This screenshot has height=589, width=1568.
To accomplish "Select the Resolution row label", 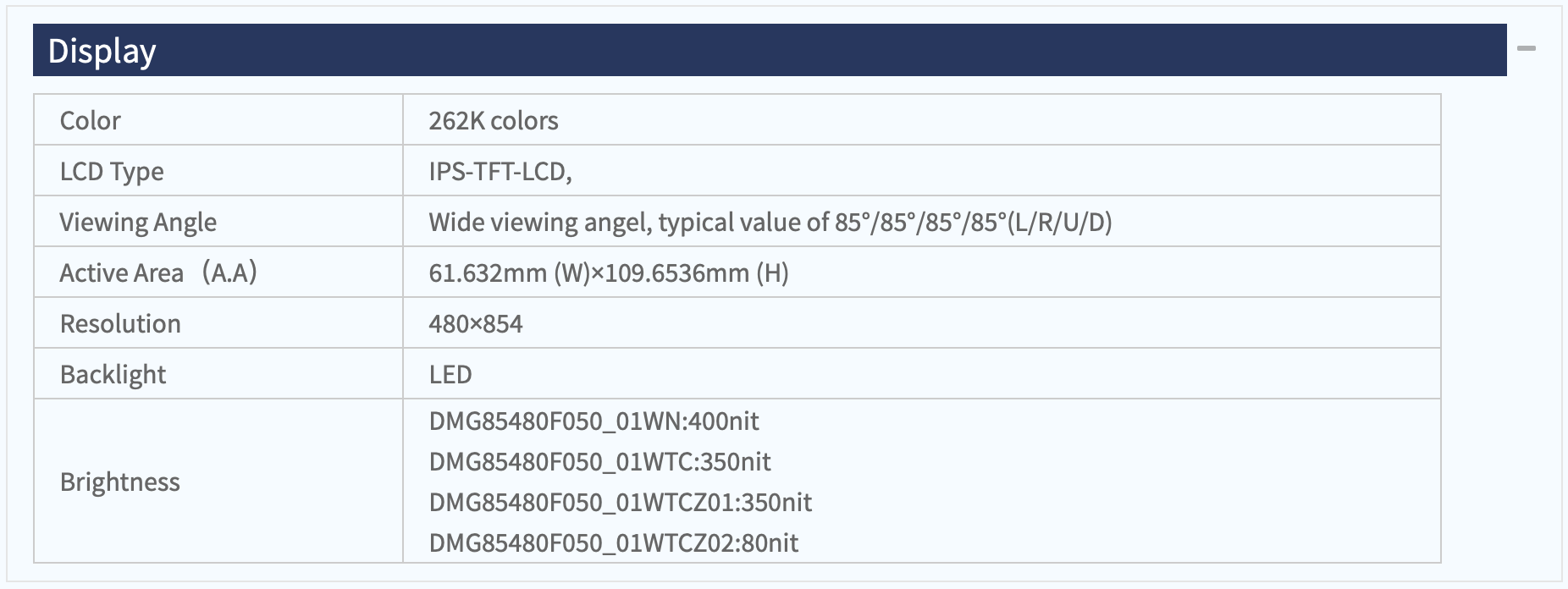I will coord(120,323).
